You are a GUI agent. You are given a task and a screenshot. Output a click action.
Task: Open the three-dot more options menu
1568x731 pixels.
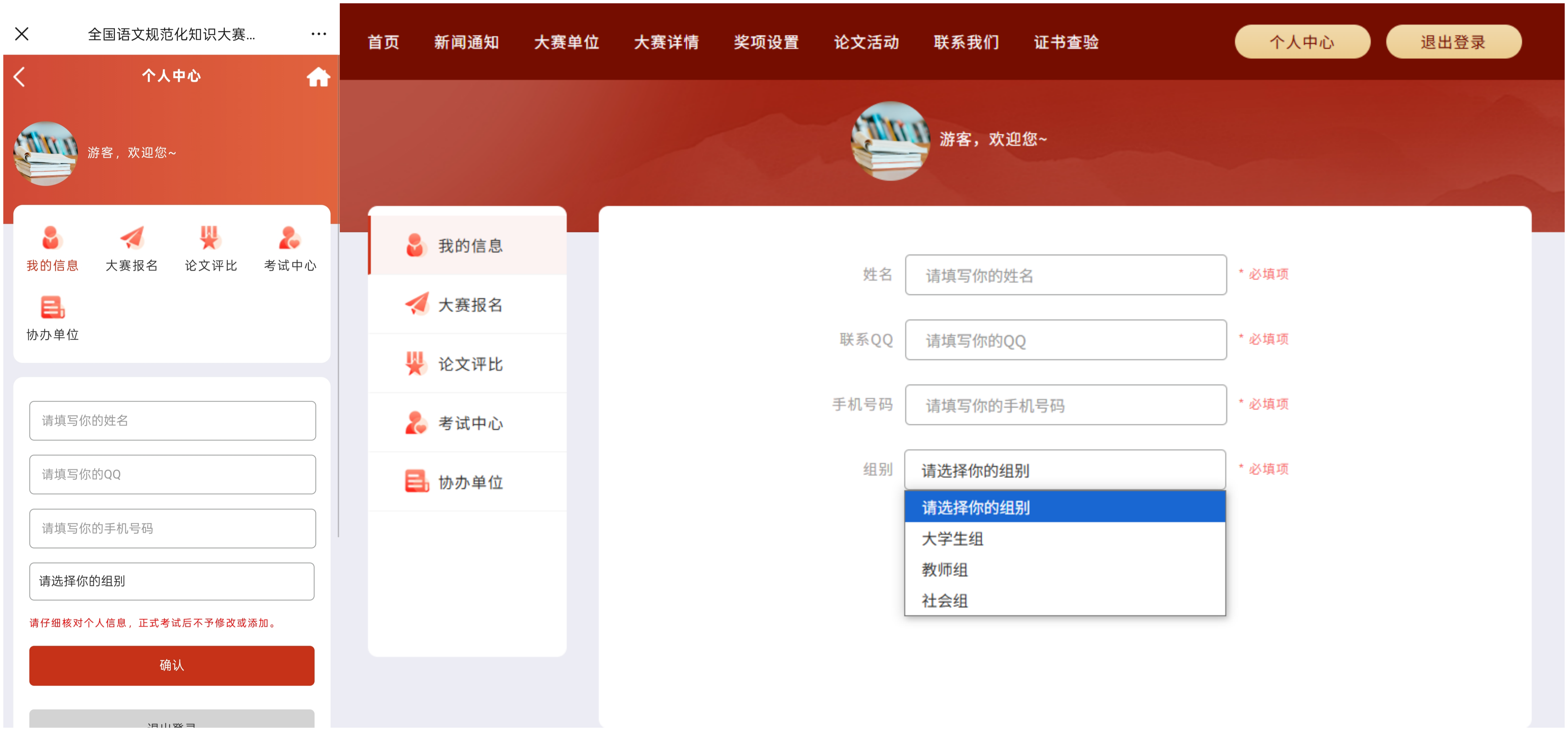pos(318,34)
